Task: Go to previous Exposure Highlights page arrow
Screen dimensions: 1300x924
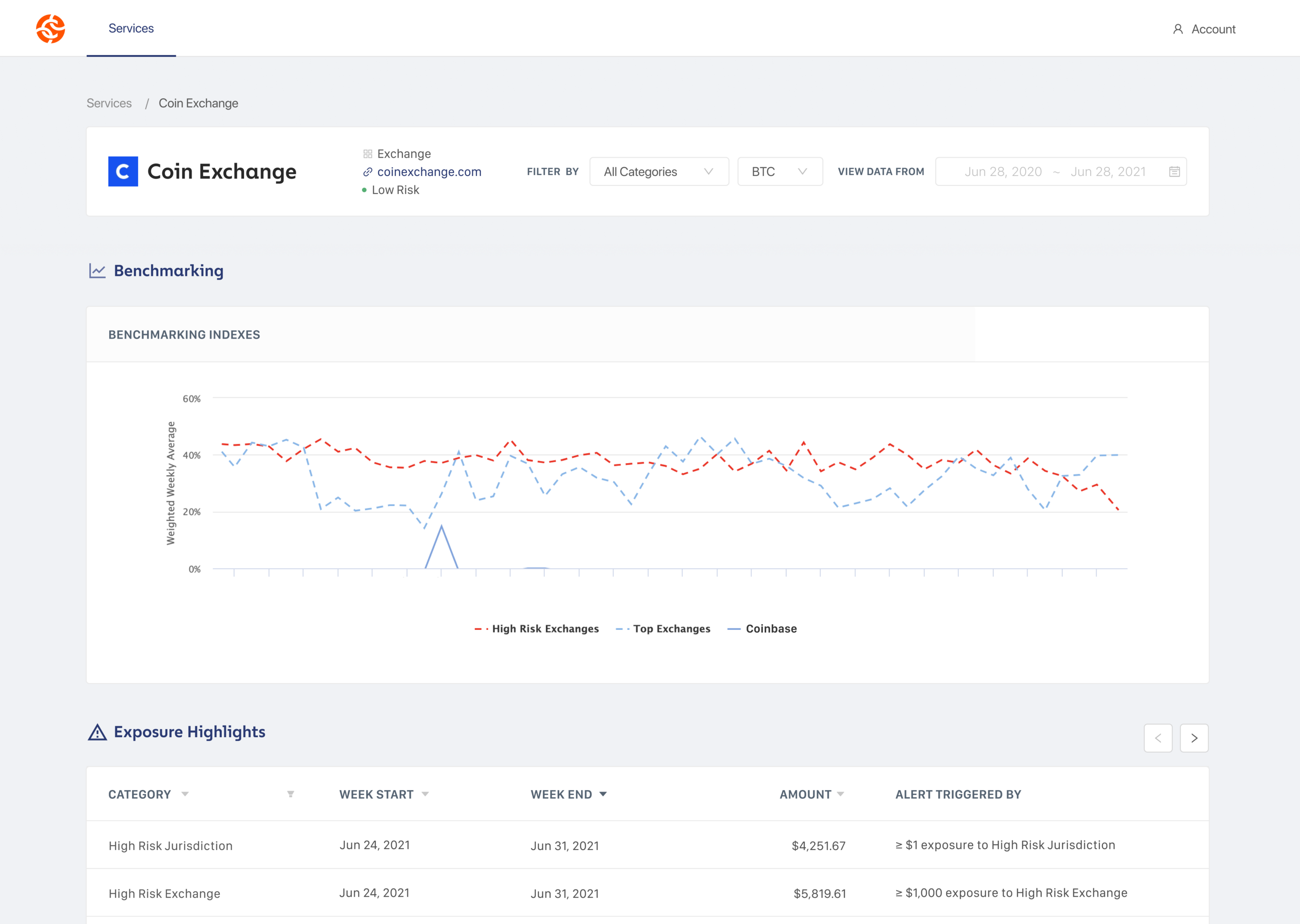Action: click(x=1158, y=738)
